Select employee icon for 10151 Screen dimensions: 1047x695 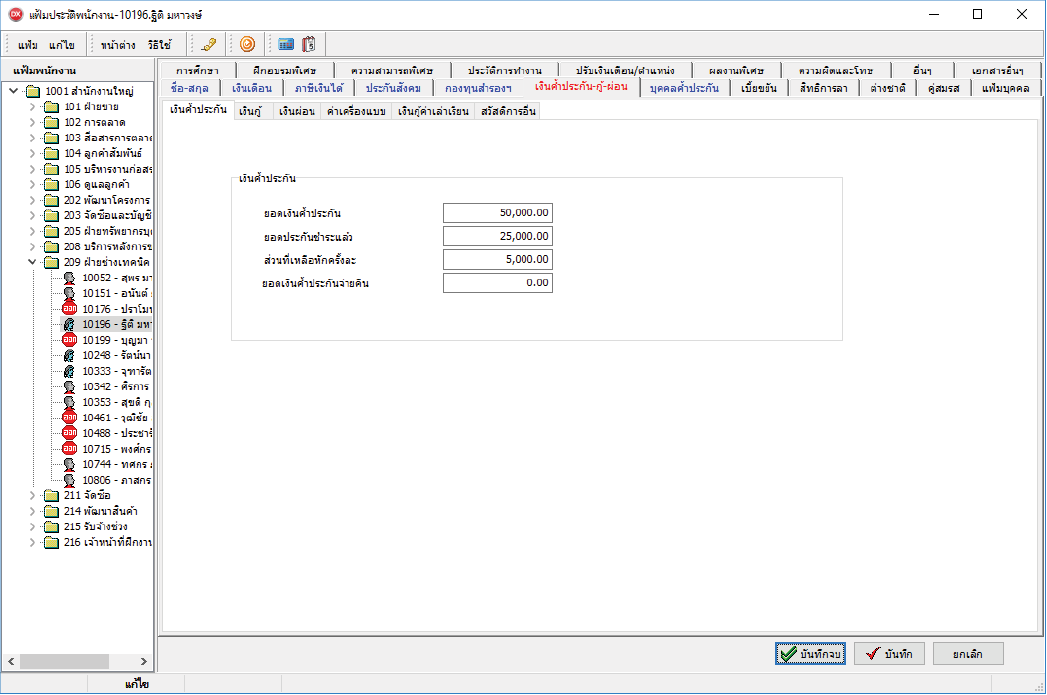coord(69,293)
